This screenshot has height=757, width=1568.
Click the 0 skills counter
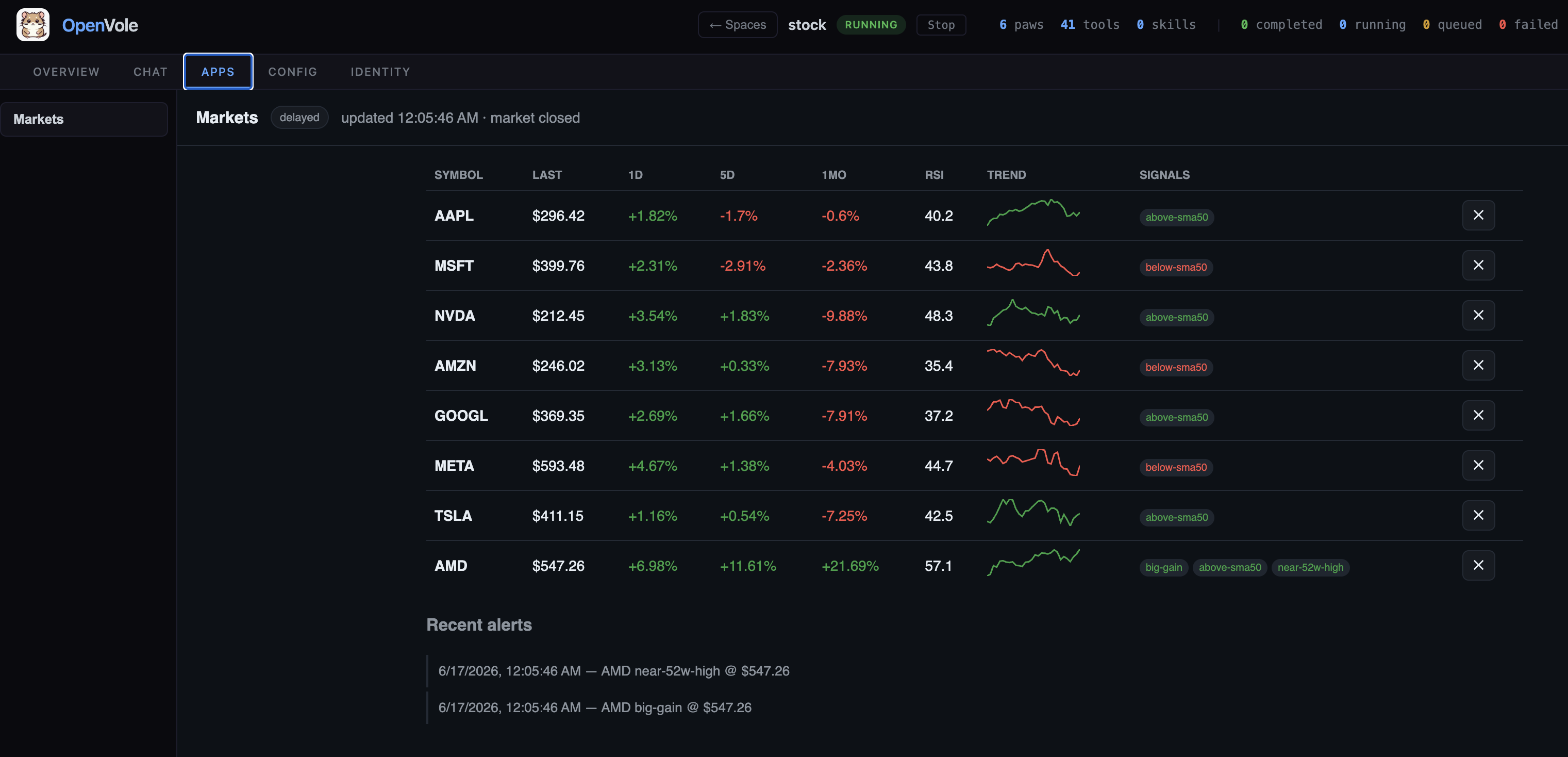pyautogui.click(x=1165, y=25)
